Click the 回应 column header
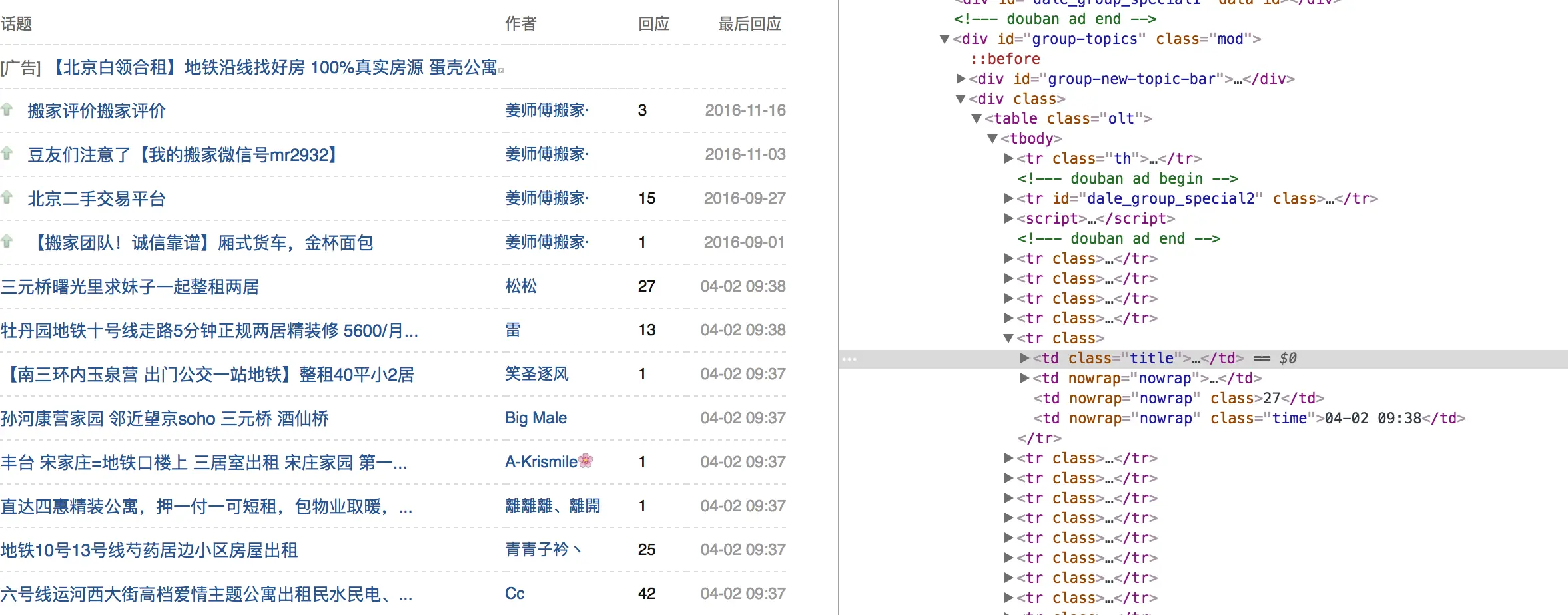Screen dimensions: 1568x615 [654, 24]
